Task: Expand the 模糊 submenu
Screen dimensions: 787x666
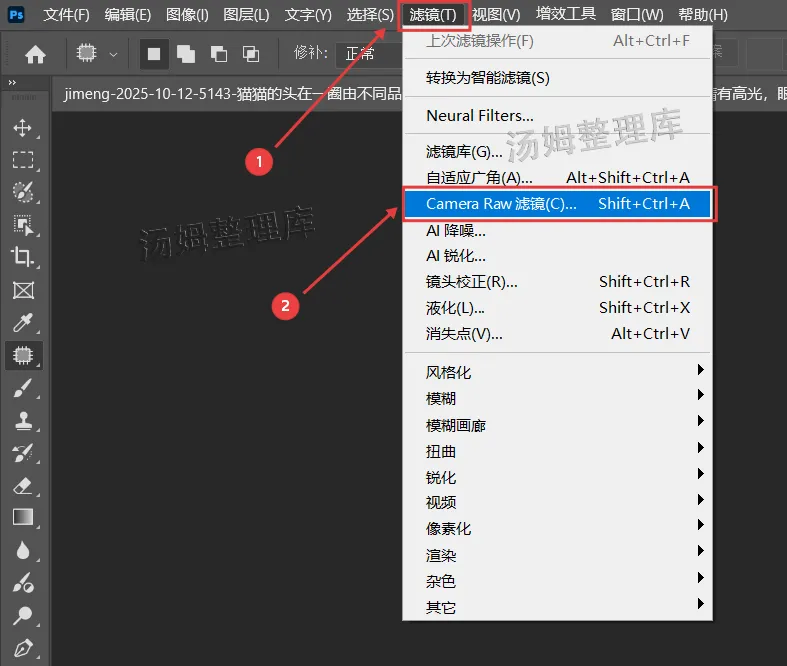Action: 557,398
